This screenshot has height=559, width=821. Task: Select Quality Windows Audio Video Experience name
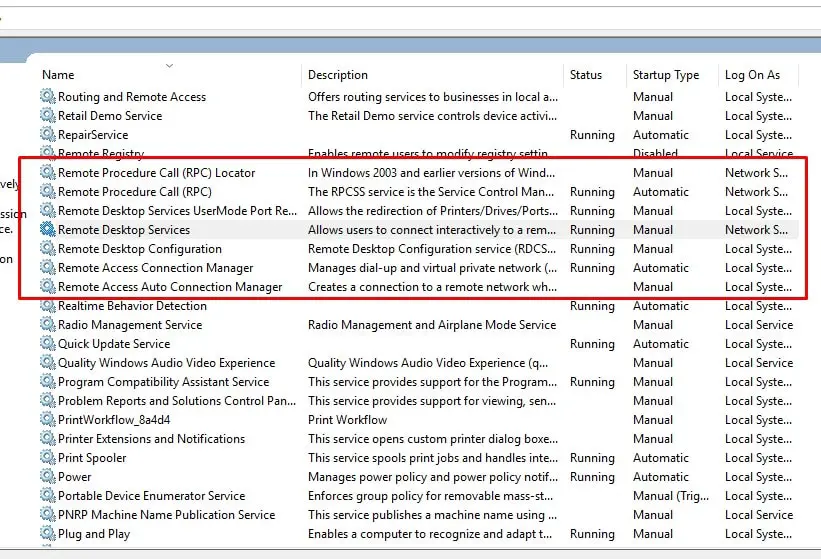point(167,363)
